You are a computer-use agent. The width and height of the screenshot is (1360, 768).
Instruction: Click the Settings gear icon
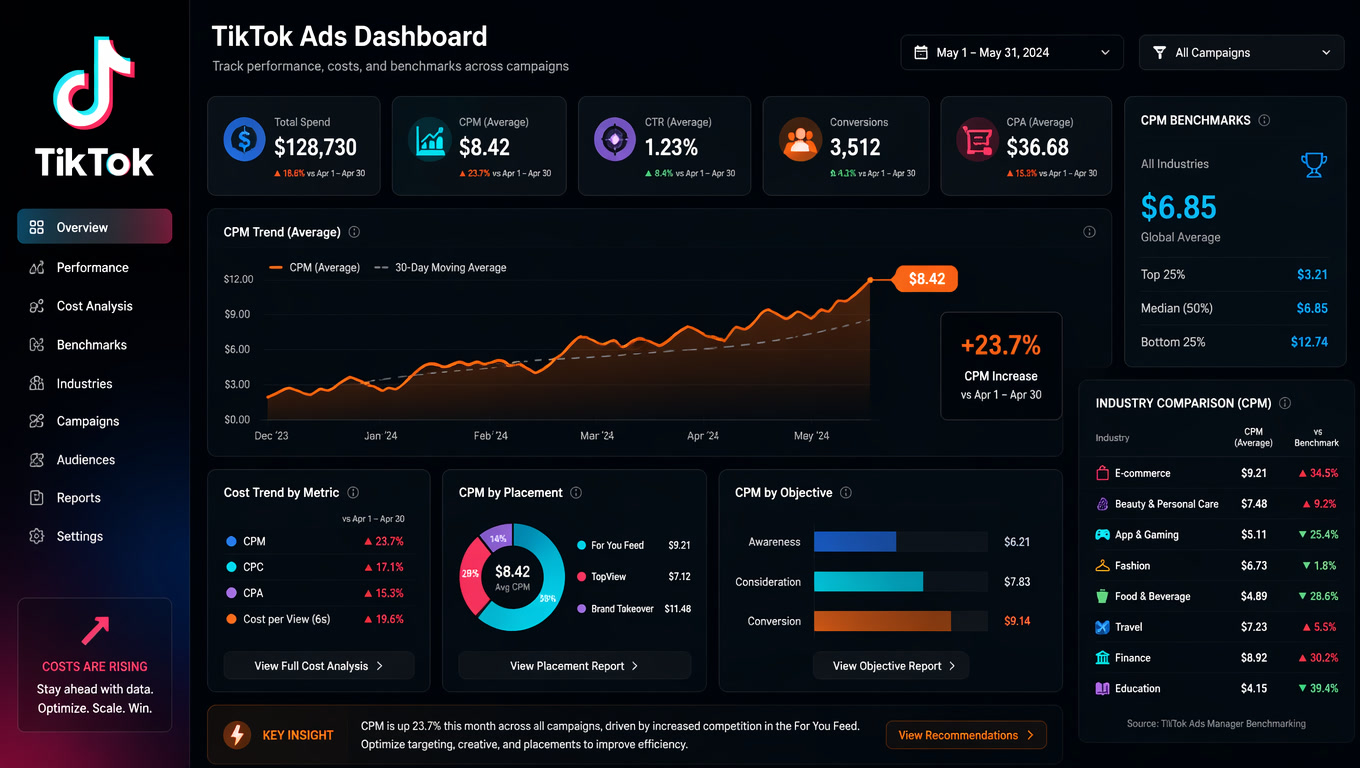[37, 536]
